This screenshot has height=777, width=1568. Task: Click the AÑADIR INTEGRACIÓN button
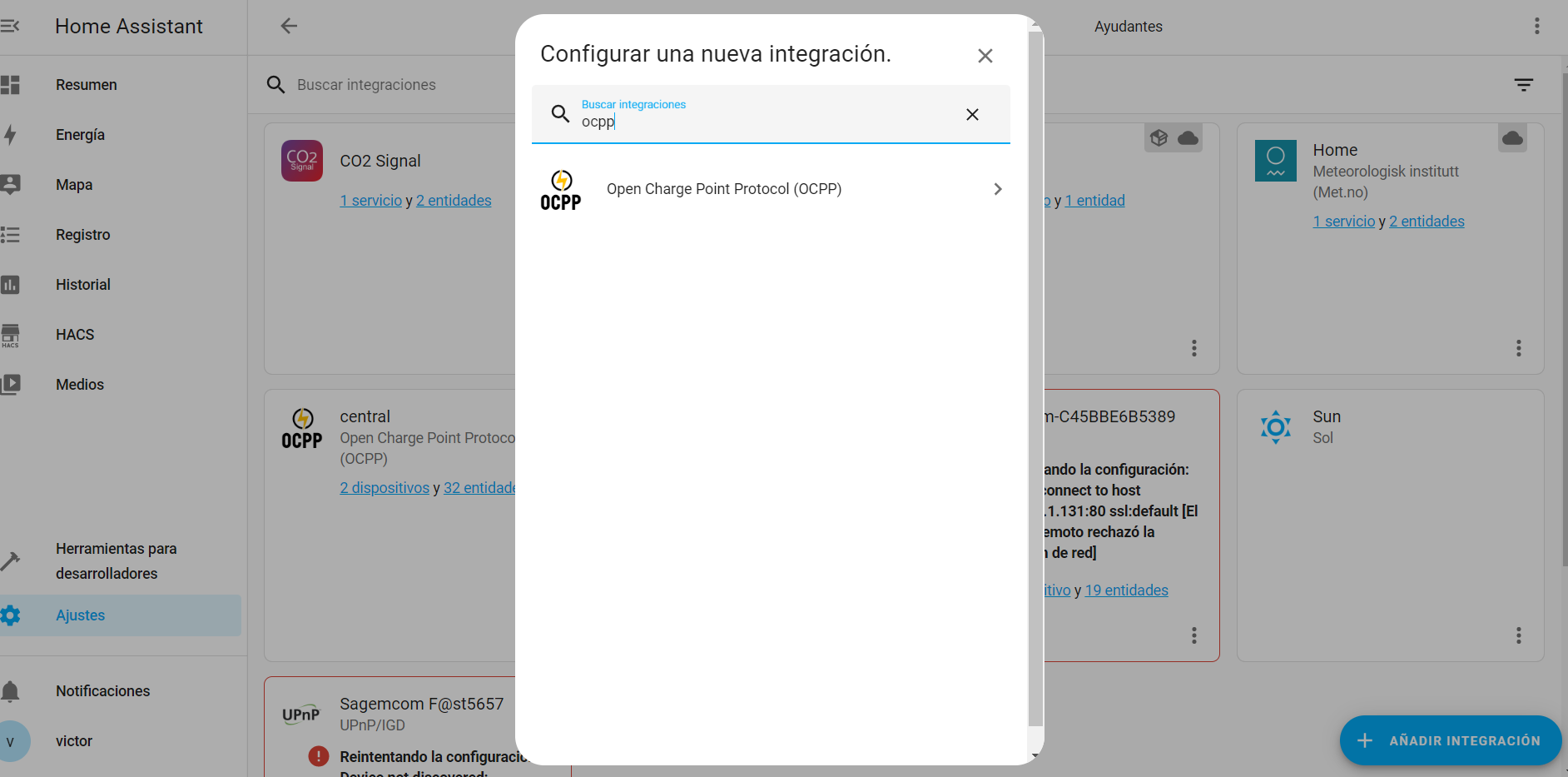(x=1451, y=740)
